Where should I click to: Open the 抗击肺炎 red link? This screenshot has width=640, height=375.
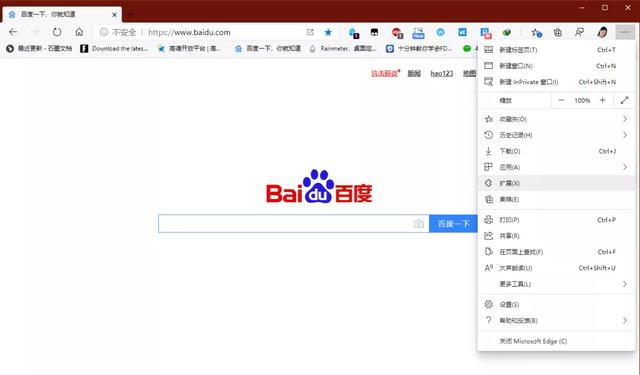pyautogui.click(x=385, y=73)
